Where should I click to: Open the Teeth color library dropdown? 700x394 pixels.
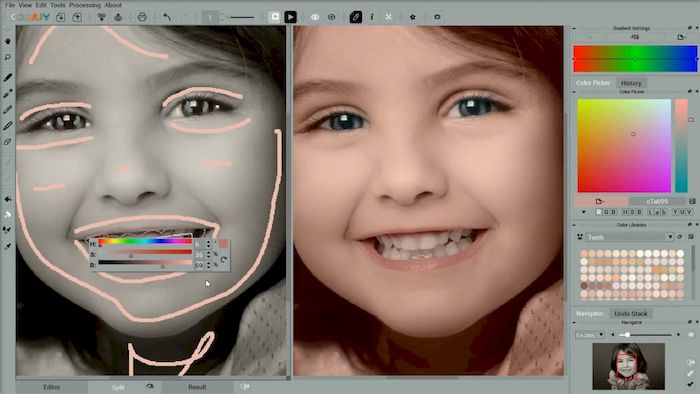tap(629, 237)
